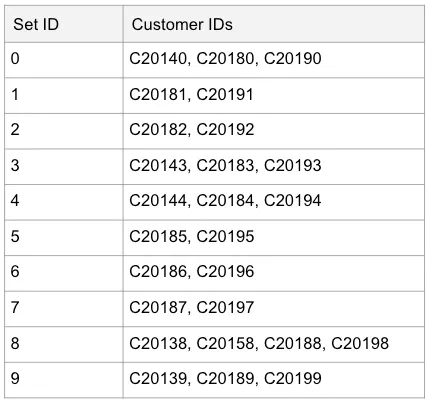Click the Set ID column header

pyautogui.click(x=64, y=24)
